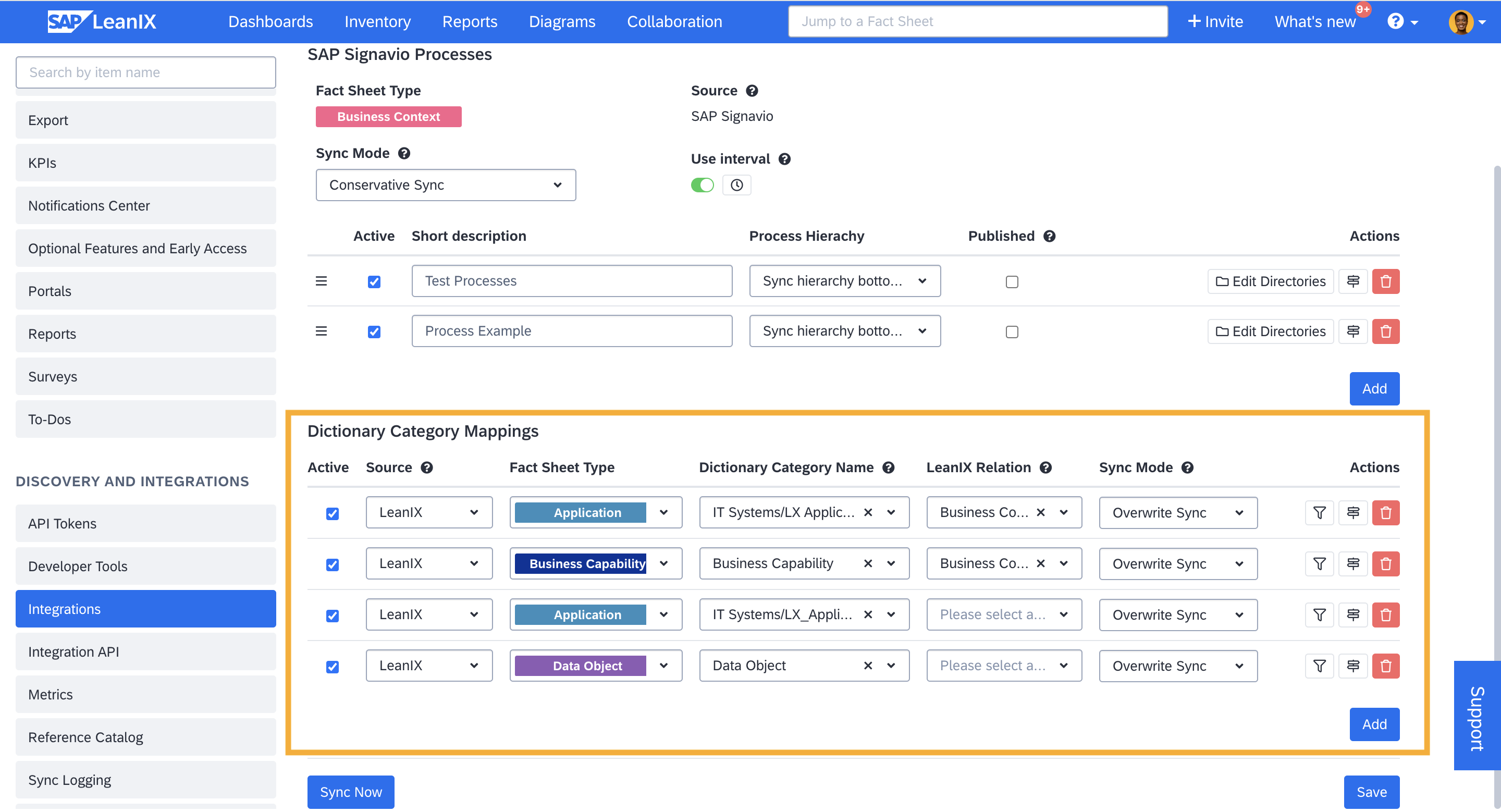Show the Published column help tooltip
This screenshot has height=812, width=1501.
[x=1049, y=236]
